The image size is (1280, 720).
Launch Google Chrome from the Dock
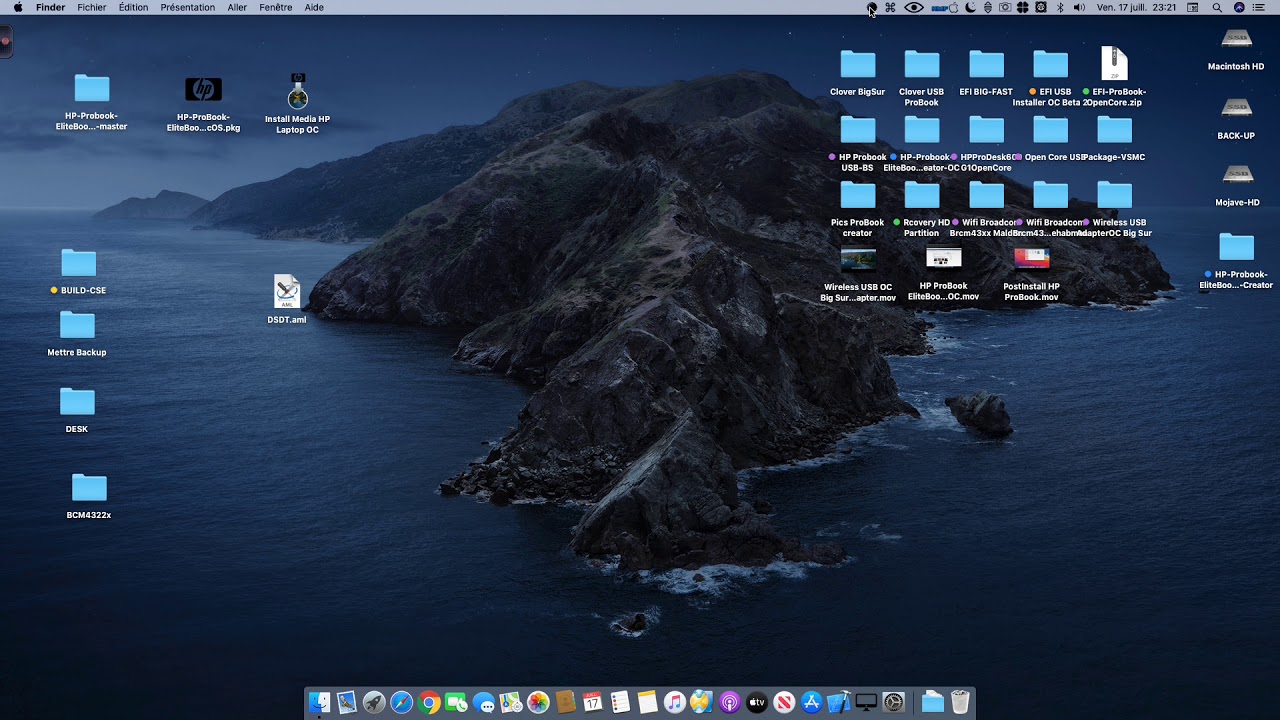pos(429,702)
